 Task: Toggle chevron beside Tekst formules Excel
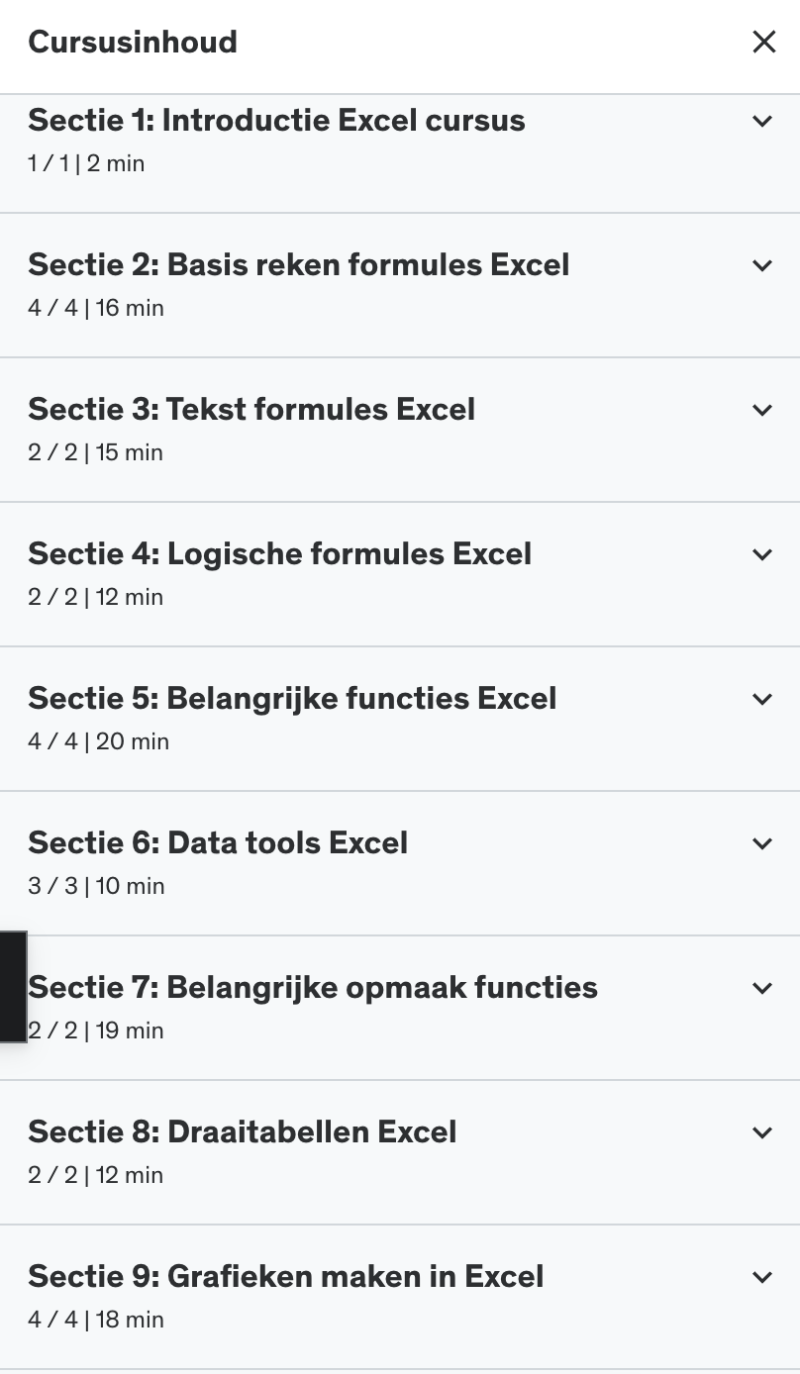tap(763, 410)
